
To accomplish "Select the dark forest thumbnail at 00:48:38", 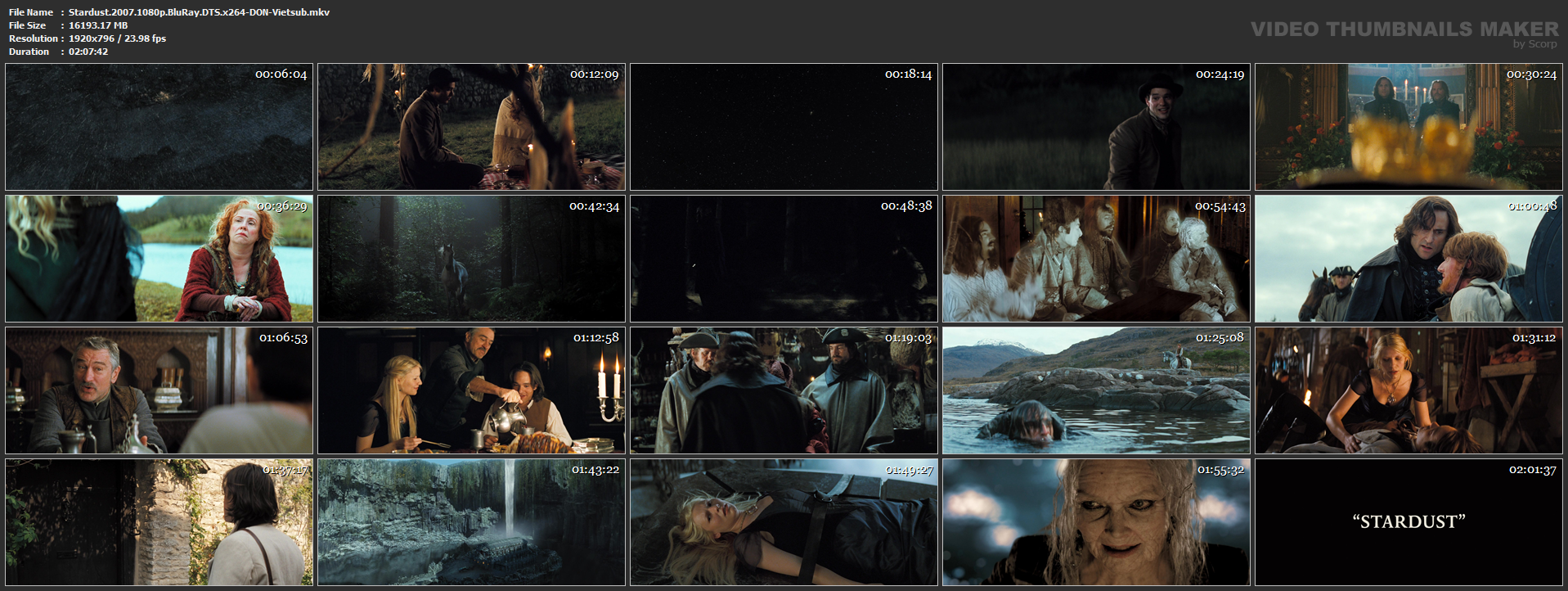I will click(784, 259).
